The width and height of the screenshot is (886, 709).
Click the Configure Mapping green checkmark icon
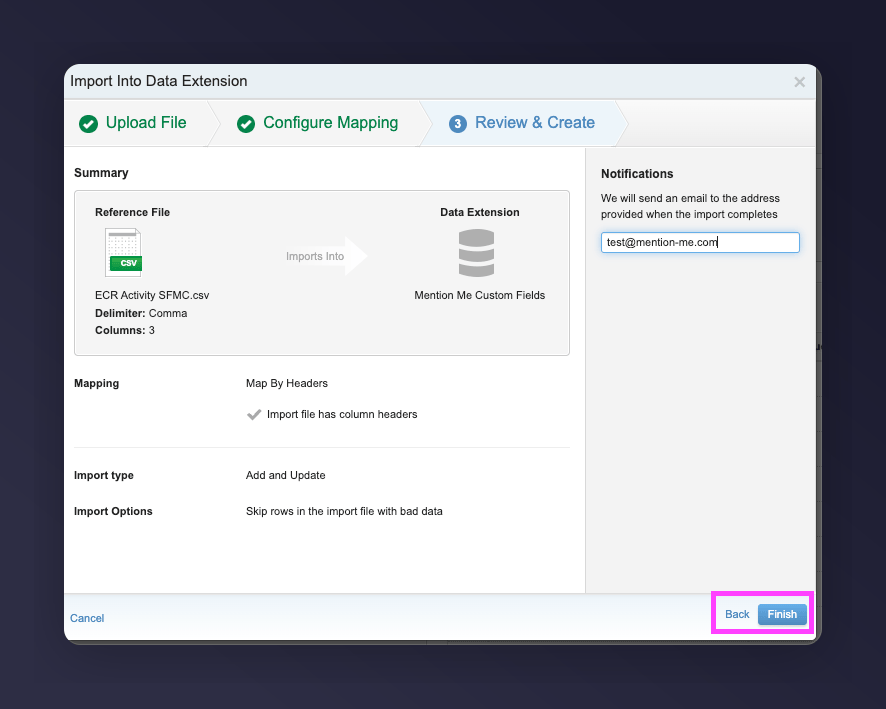246,124
